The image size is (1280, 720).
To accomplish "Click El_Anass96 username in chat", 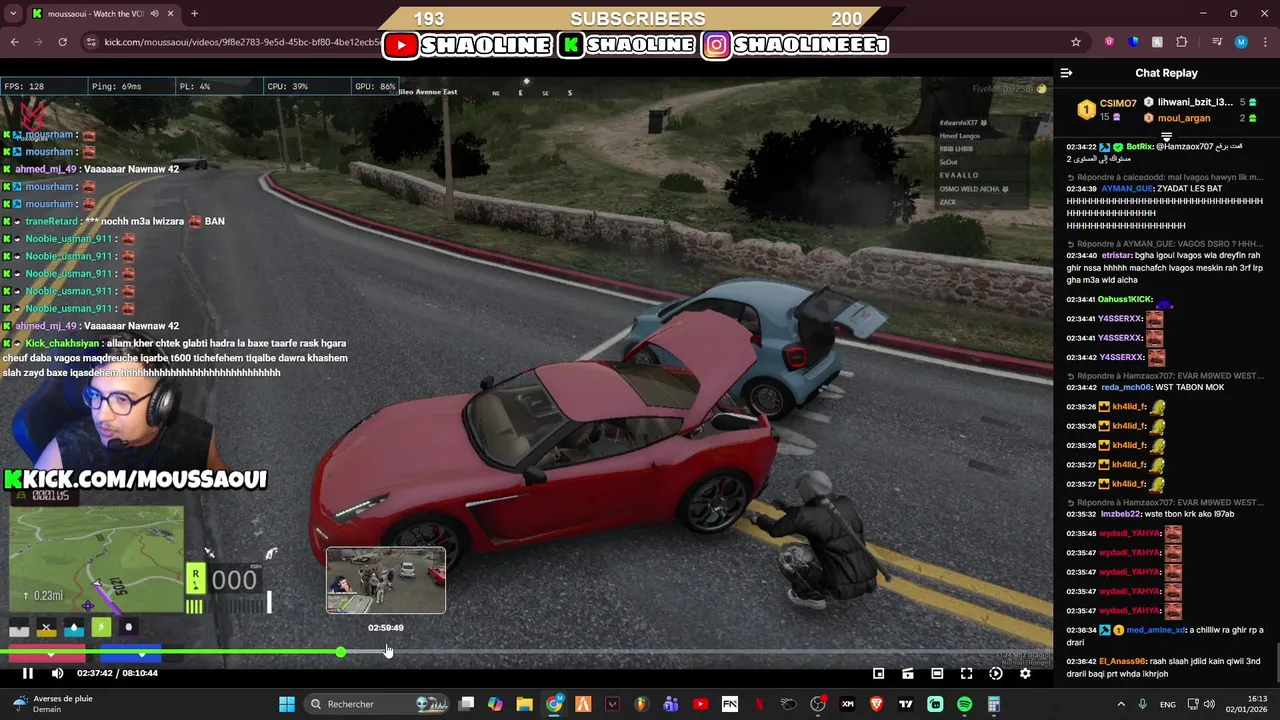I will coord(1123,662).
